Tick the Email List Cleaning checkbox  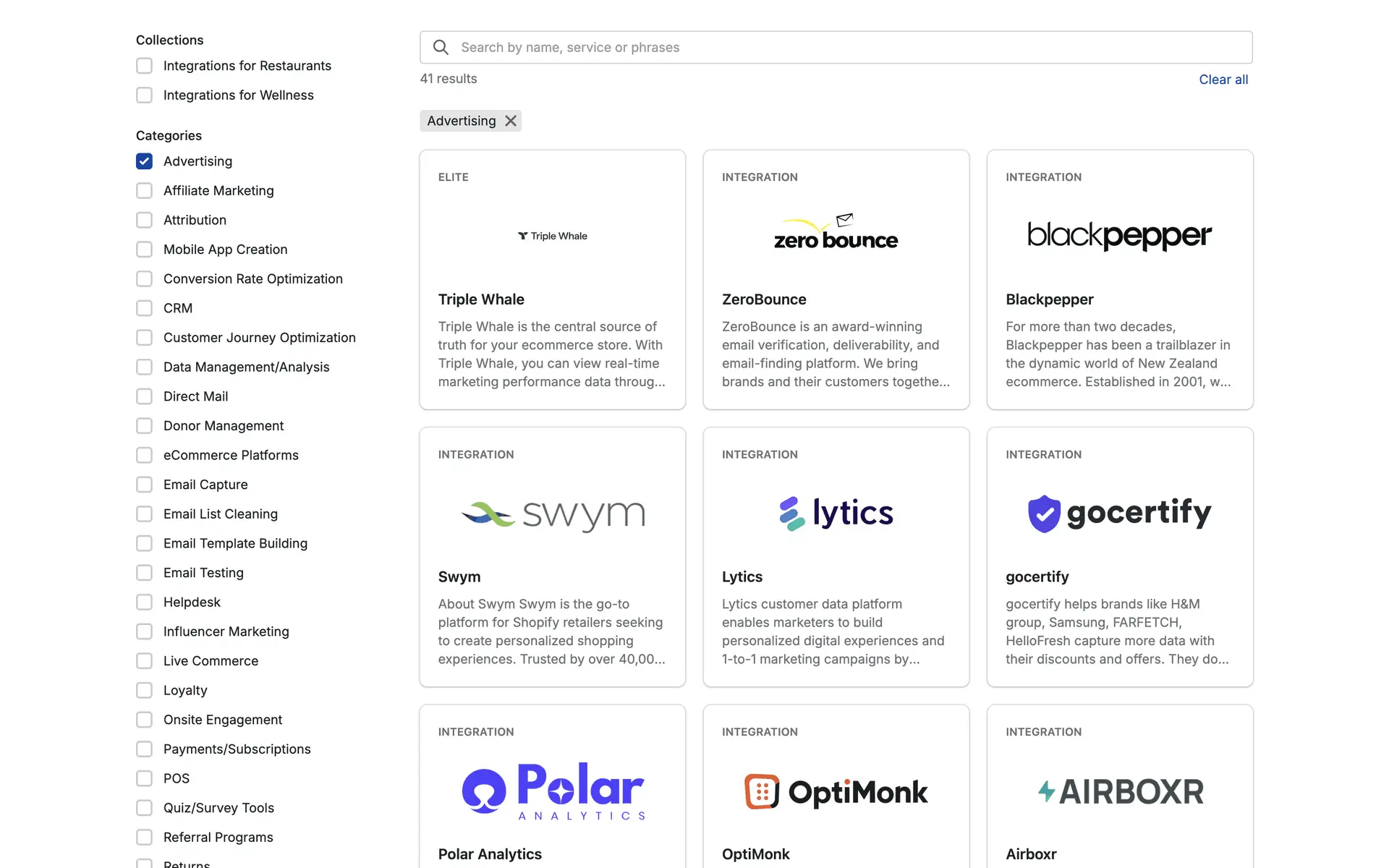pyautogui.click(x=145, y=514)
